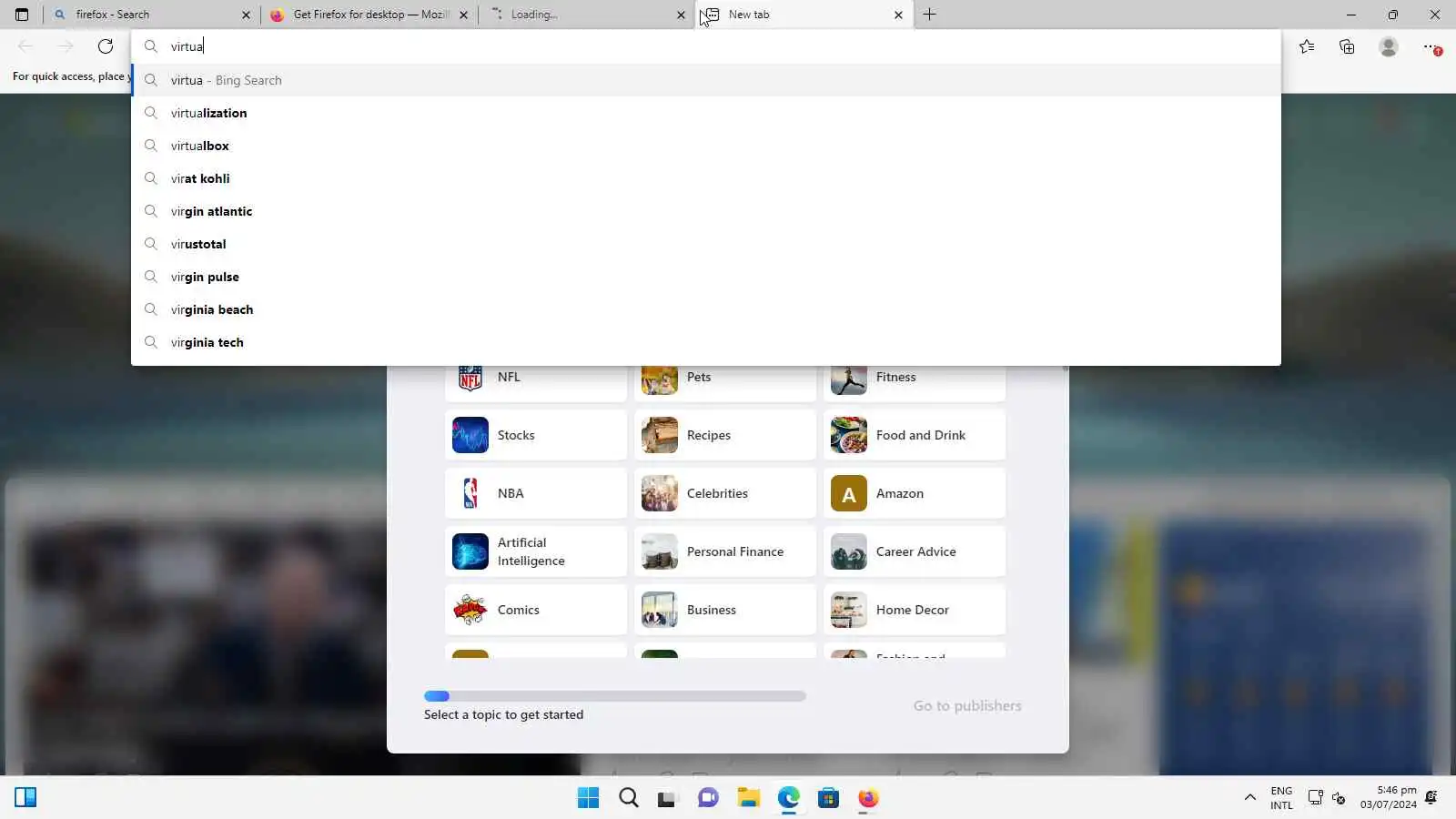
Task: Click the topic selection progress bar
Action: point(615,696)
